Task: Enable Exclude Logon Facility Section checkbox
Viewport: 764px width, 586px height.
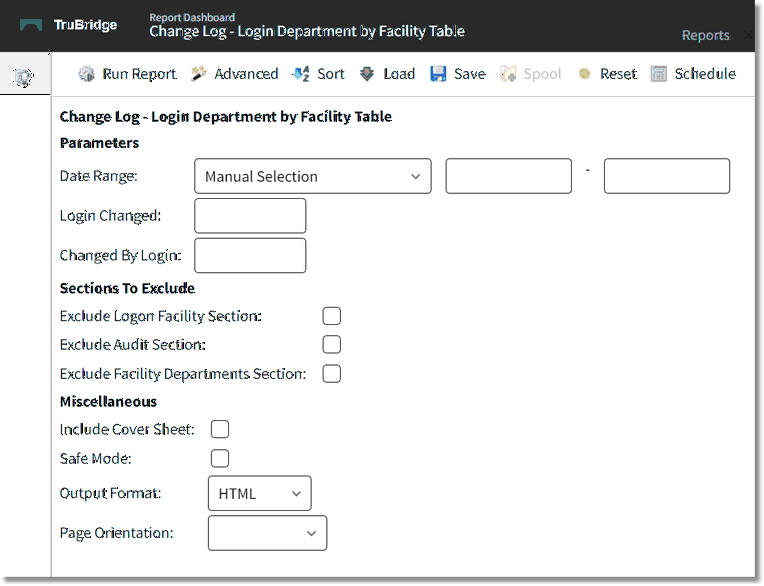Action: [331, 316]
